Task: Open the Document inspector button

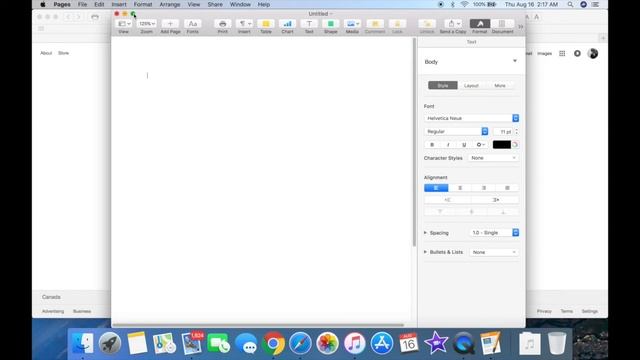Action: coord(502,24)
